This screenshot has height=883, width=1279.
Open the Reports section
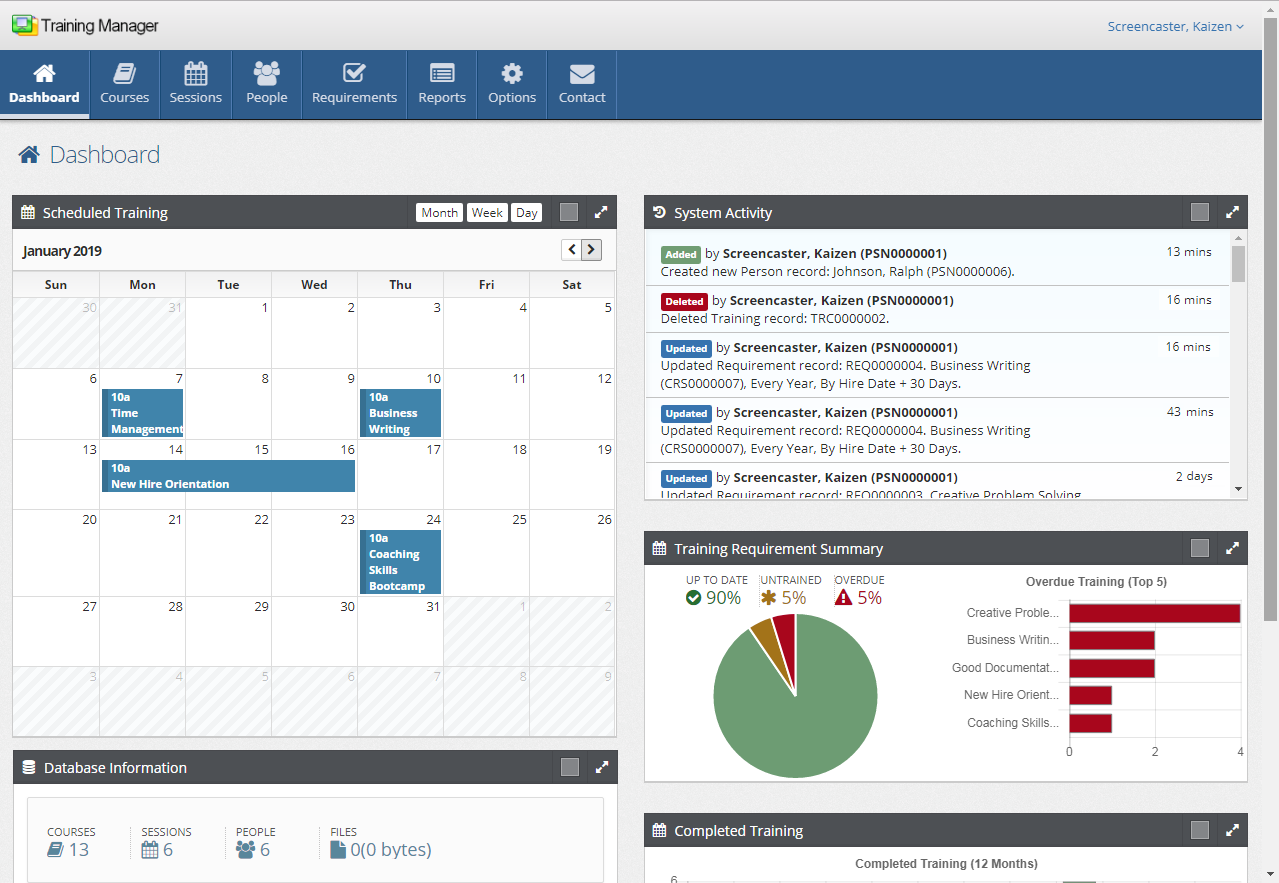tap(441, 84)
